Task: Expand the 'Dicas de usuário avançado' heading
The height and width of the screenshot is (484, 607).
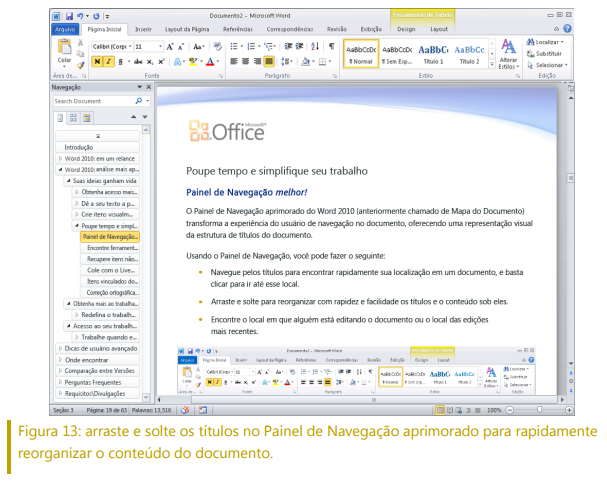Action: [x=58, y=347]
